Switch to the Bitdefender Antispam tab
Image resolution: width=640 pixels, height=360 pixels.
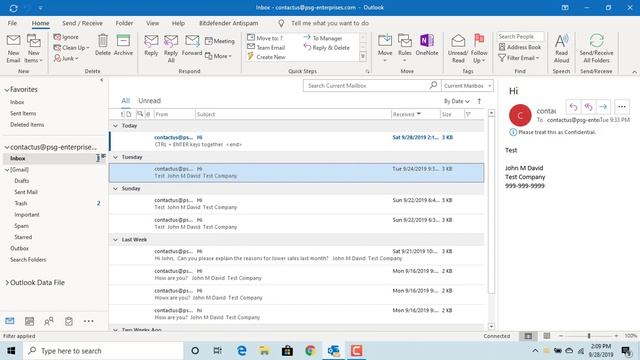[229, 23]
